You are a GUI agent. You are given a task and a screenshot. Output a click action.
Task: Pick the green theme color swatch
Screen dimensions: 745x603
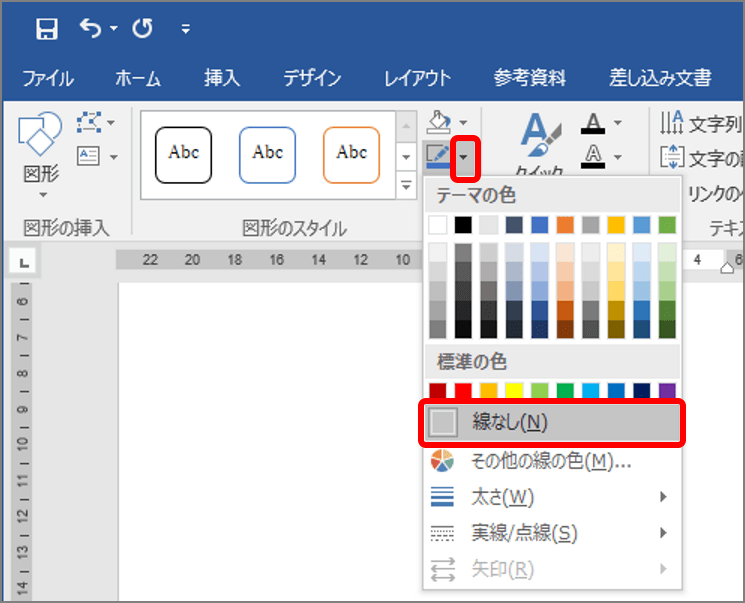667,225
